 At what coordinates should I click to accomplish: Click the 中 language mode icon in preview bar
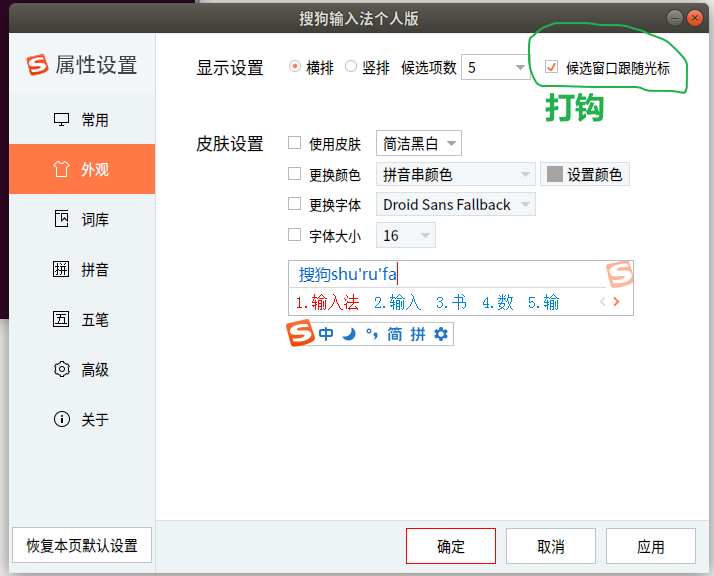(x=326, y=334)
